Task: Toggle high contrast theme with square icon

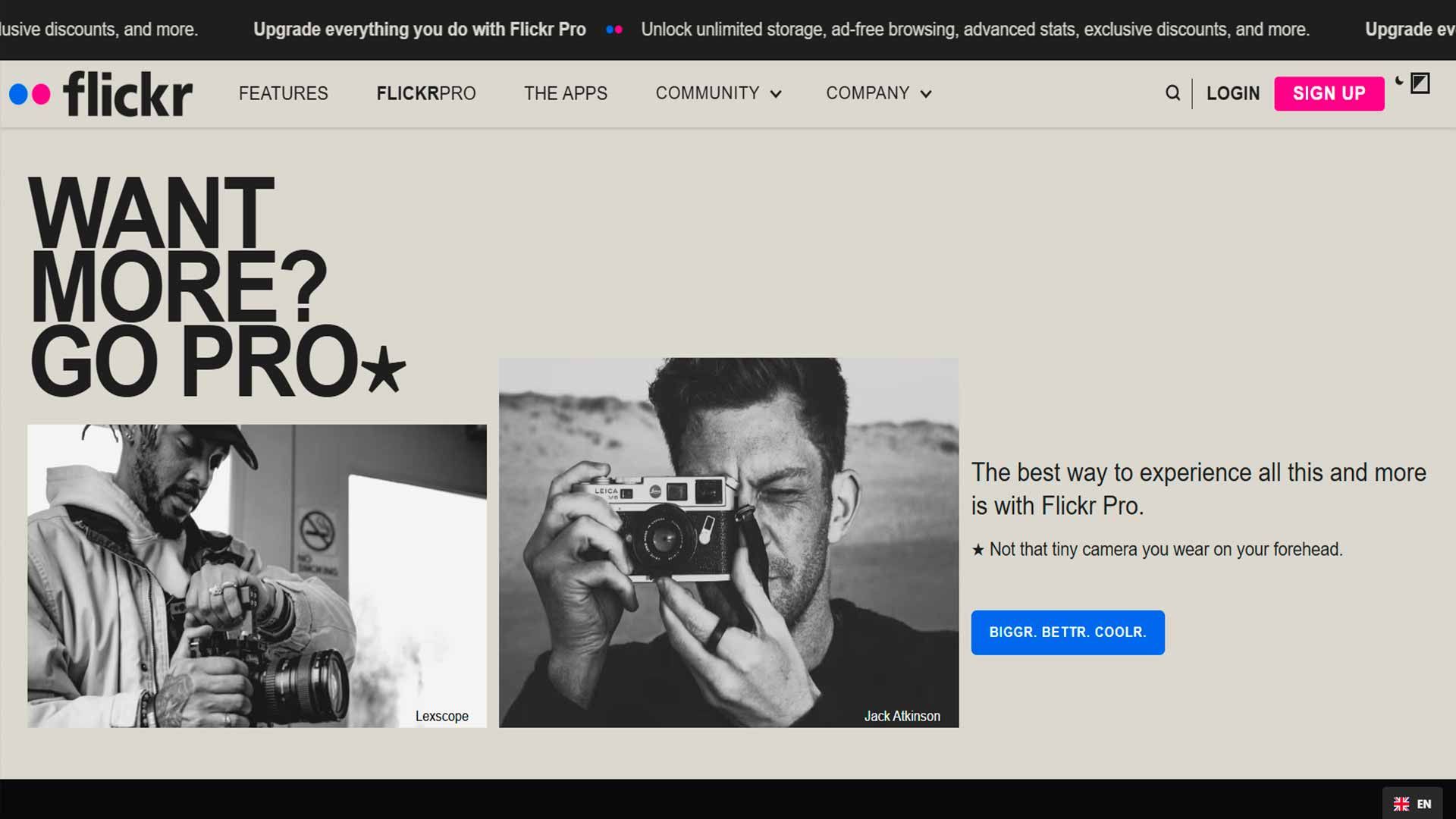Action: [1420, 83]
